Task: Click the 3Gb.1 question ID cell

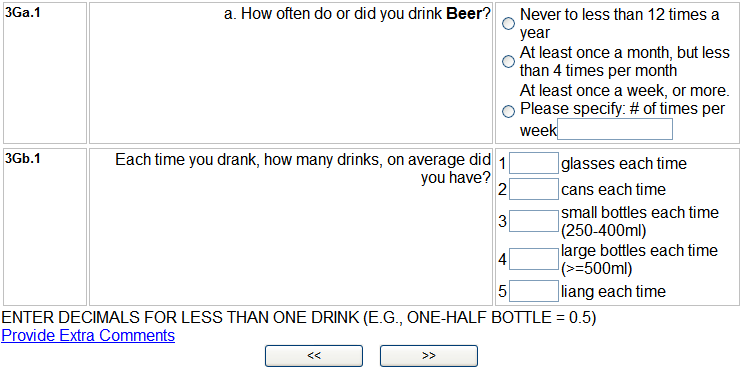Action: pos(45,227)
